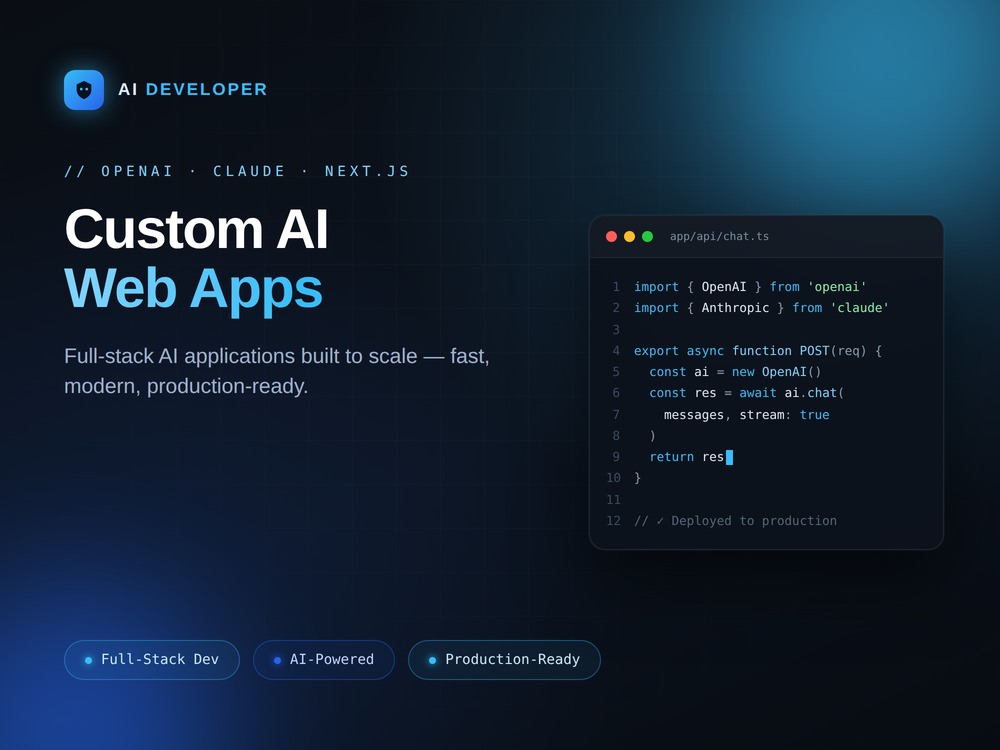Image resolution: width=1000 pixels, height=750 pixels.
Task: Click the "// ✓ Deployed to production" comment
Action: (735, 521)
